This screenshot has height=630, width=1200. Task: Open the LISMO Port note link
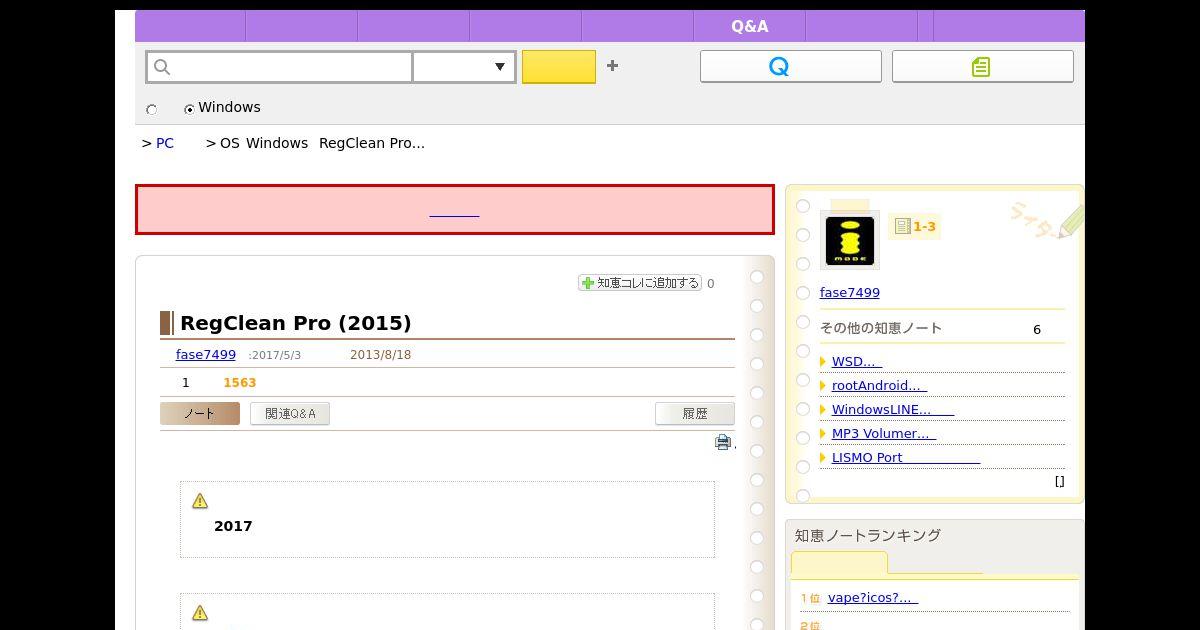click(x=906, y=458)
